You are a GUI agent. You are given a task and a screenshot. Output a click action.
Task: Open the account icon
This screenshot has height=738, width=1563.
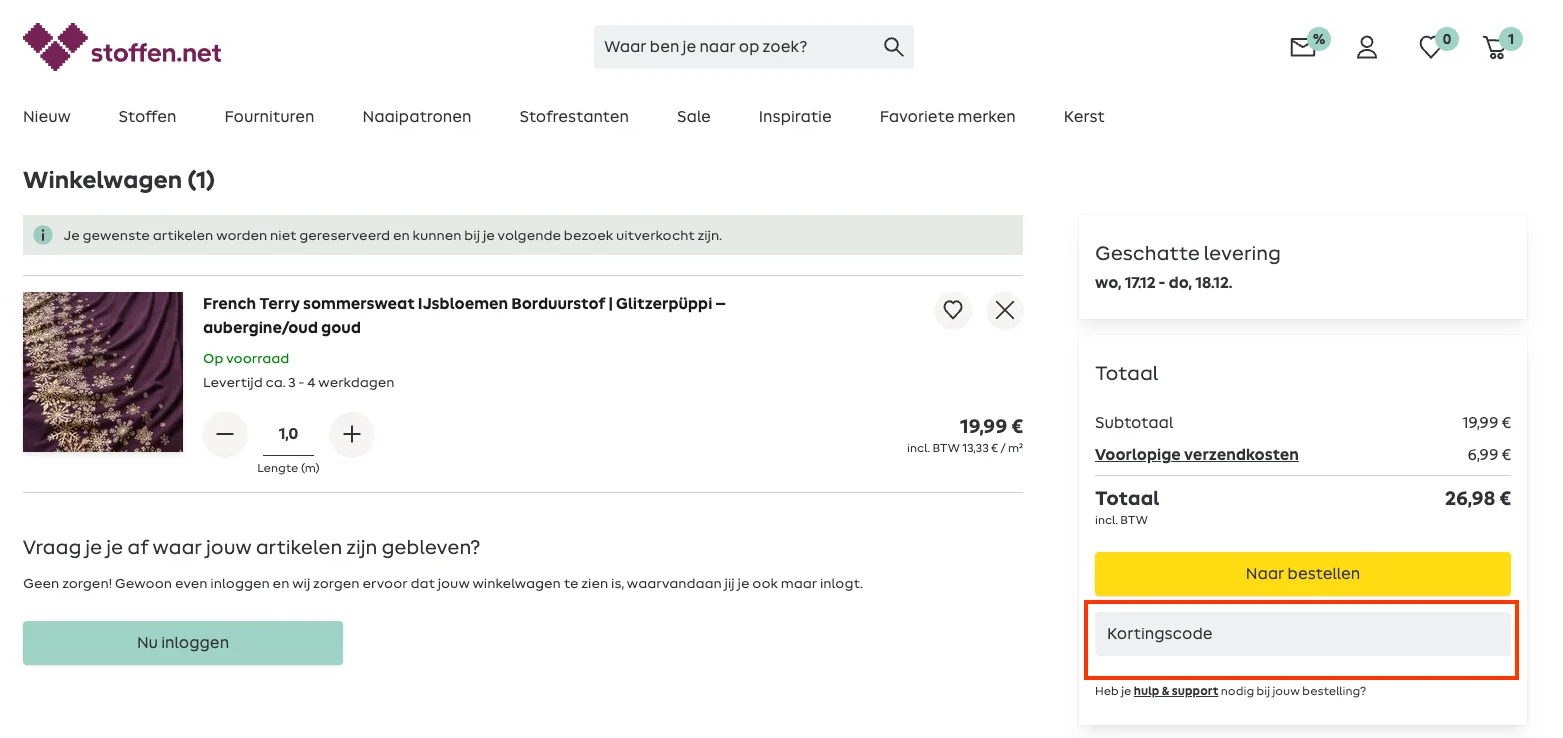[1366, 47]
